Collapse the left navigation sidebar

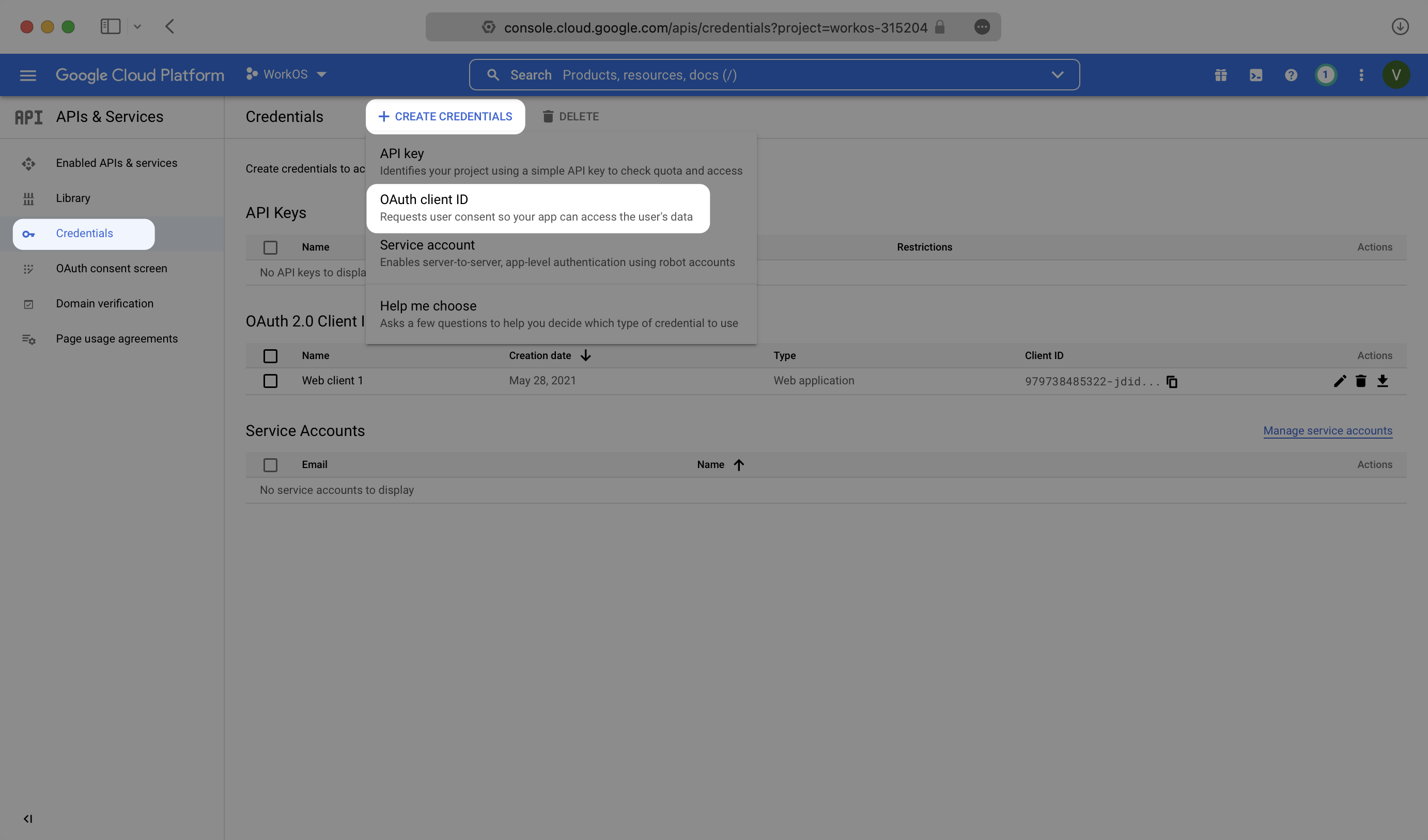(28, 818)
